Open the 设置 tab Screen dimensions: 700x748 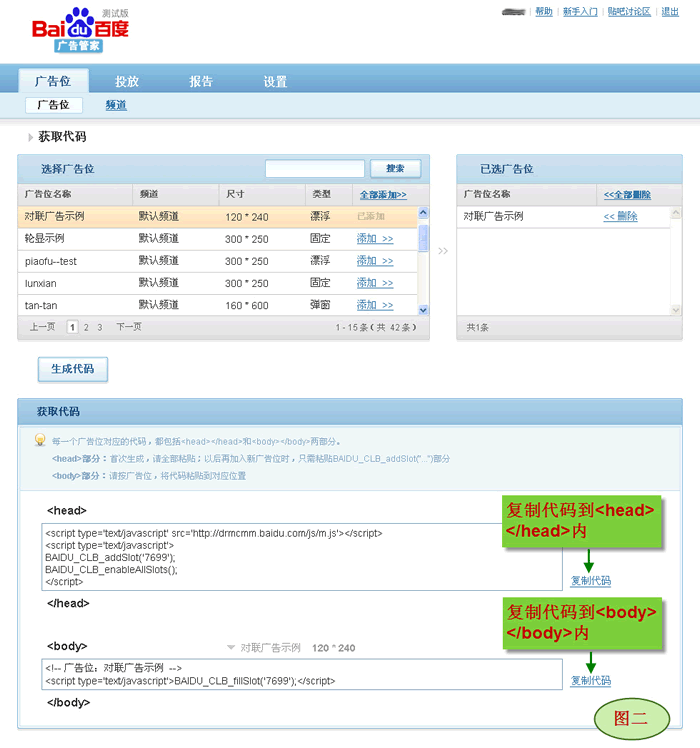(x=275, y=81)
